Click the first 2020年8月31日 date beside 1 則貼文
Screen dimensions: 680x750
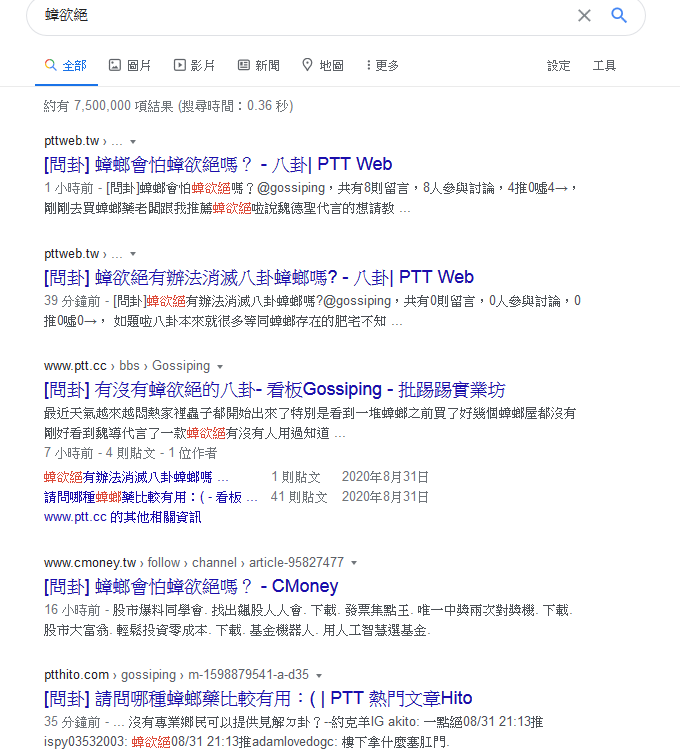[x=385, y=477]
